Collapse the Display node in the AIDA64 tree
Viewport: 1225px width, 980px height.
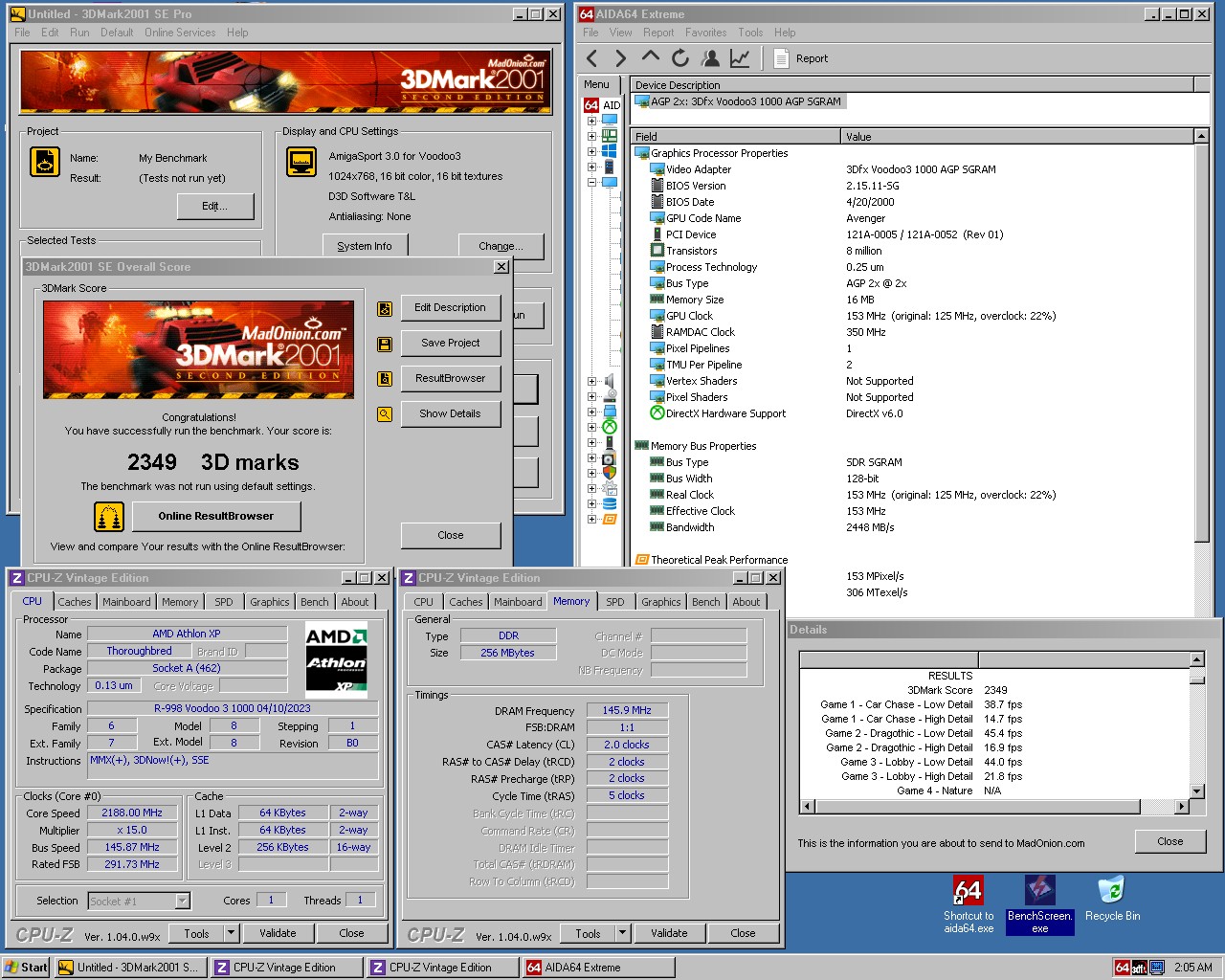tap(591, 182)
